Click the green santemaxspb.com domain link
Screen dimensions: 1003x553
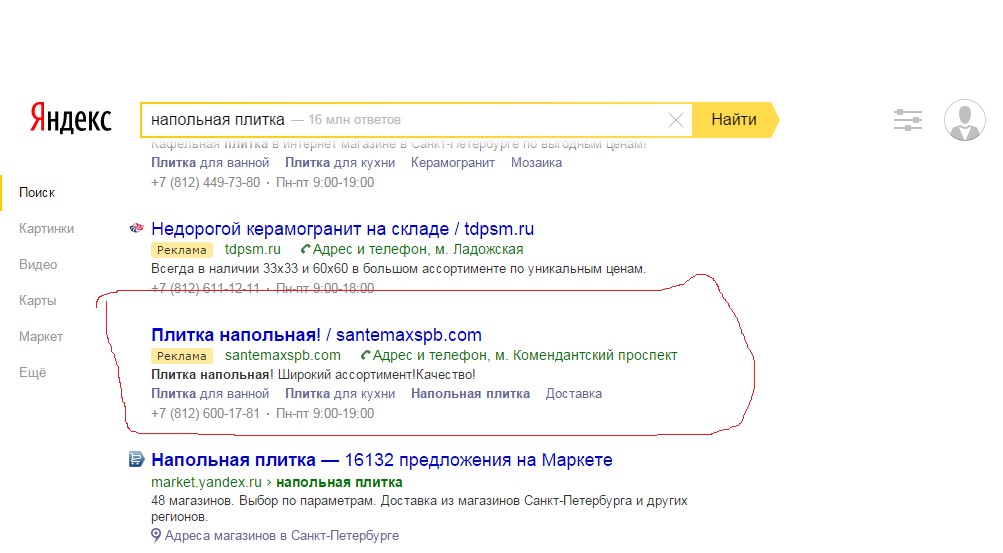[283, 355]
